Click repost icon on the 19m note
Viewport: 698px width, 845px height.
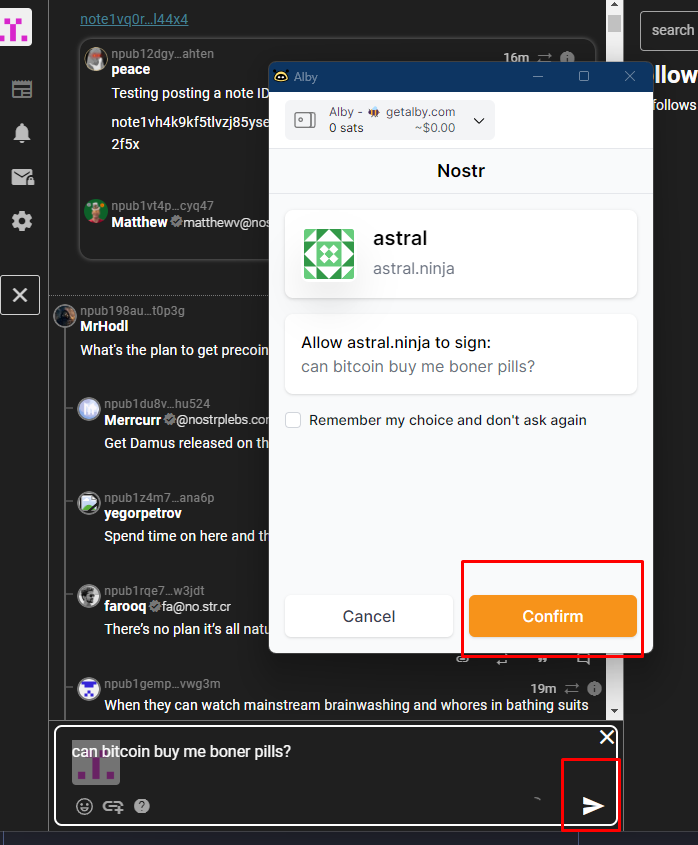(x=571, y=688)
